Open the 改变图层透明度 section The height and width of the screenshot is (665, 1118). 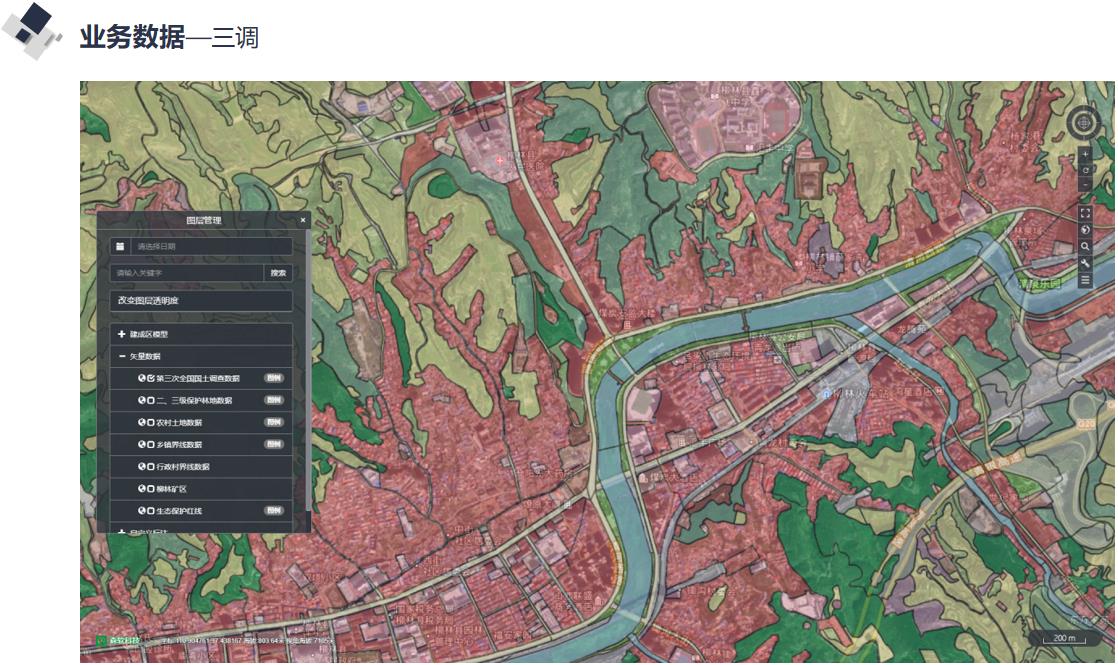click(x=201, y=300)
